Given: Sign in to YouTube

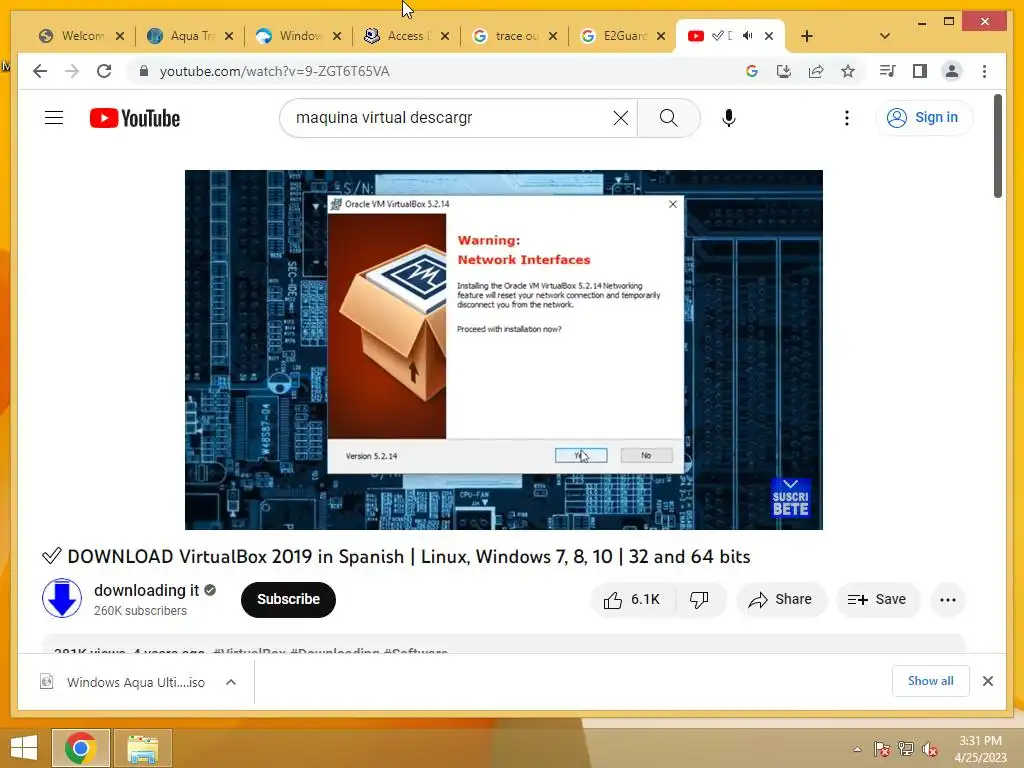Looking at the screenshot, I should [x=923, y=118].
